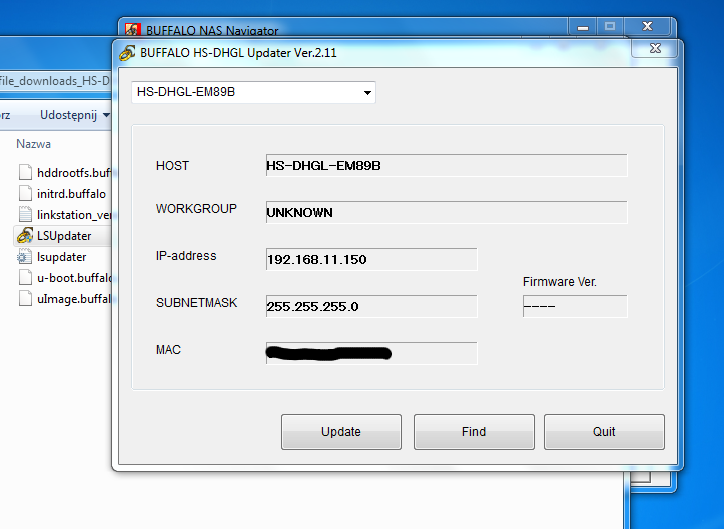724x529 pixels.
Task: Click the updater title bar app icon
Action: (127, 53)
